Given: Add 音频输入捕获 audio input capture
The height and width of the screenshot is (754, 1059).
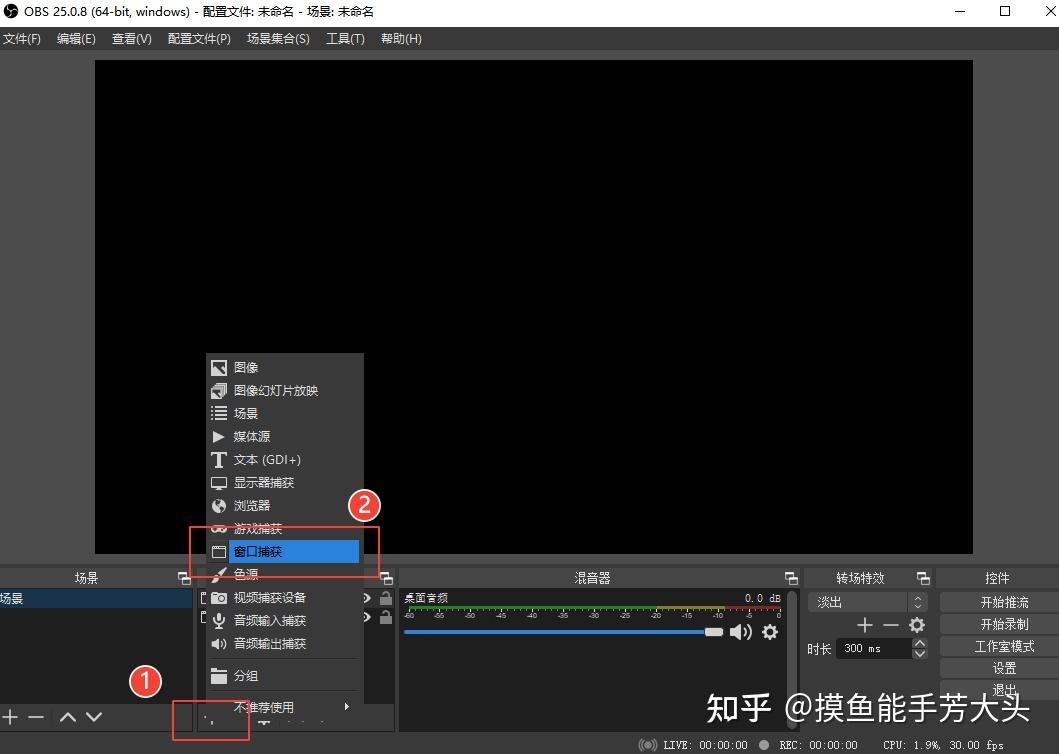Looking at the screenshot, I should click(284, 620).
